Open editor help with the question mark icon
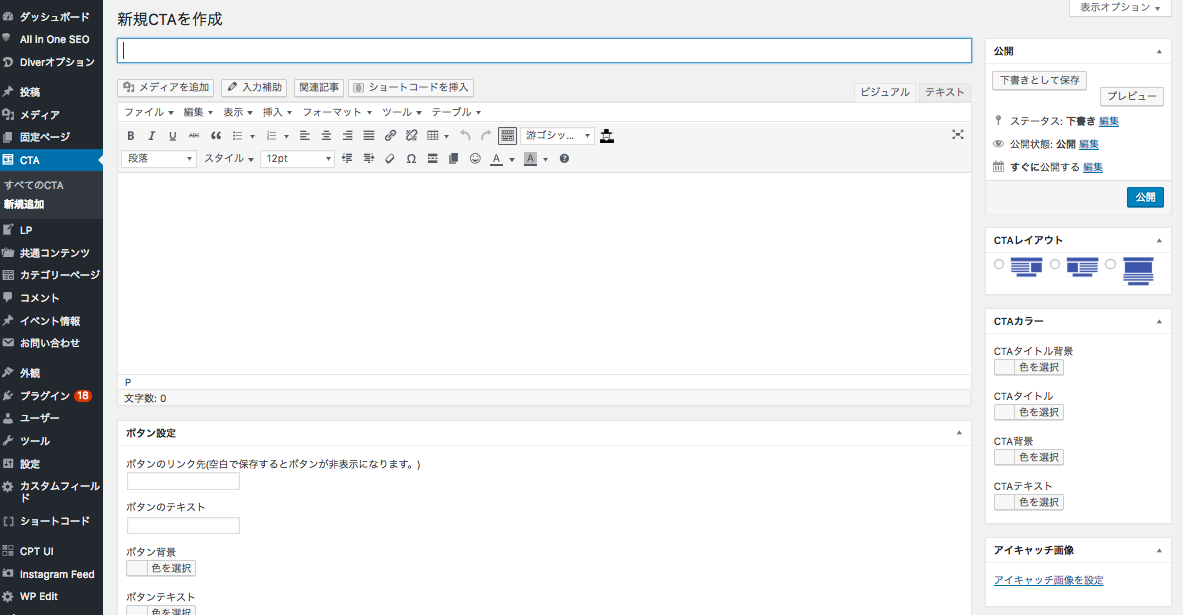This screenshot has width=1183, height=615. (x=564, y=158)
